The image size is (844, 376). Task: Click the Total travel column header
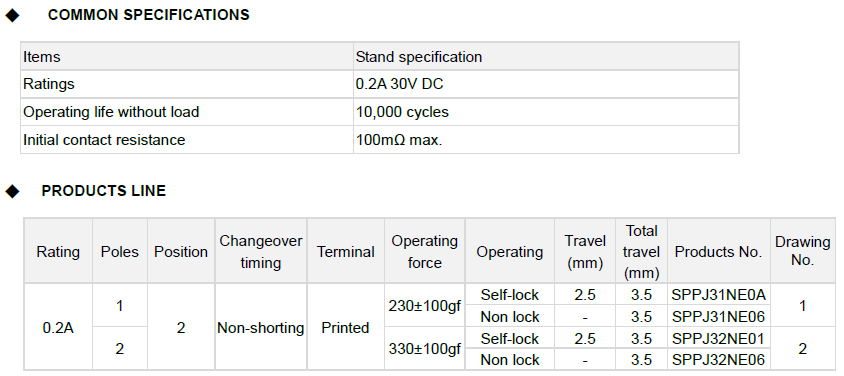642,252
